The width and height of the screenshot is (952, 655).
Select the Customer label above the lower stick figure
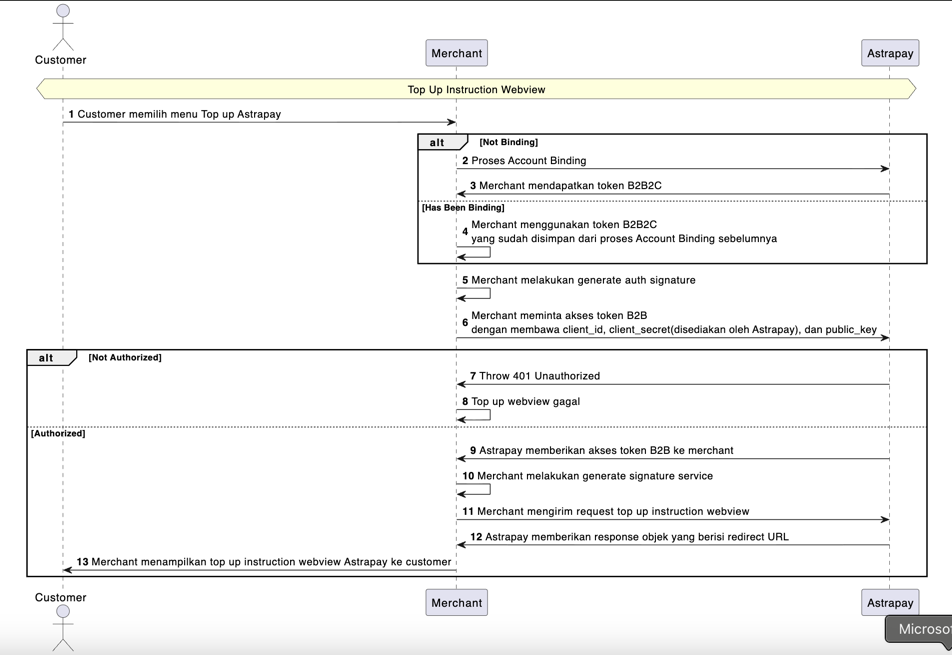click(x=61, y=597)
